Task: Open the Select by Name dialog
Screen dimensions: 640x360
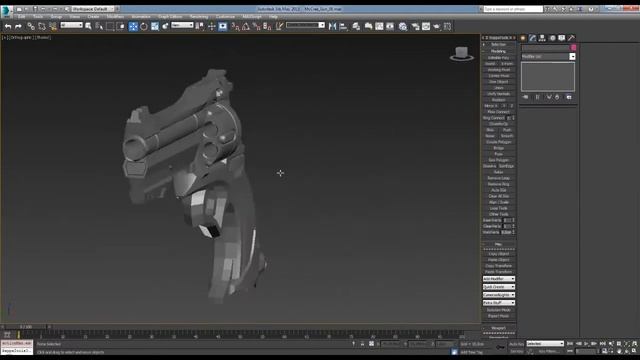Action: point(99,27)
